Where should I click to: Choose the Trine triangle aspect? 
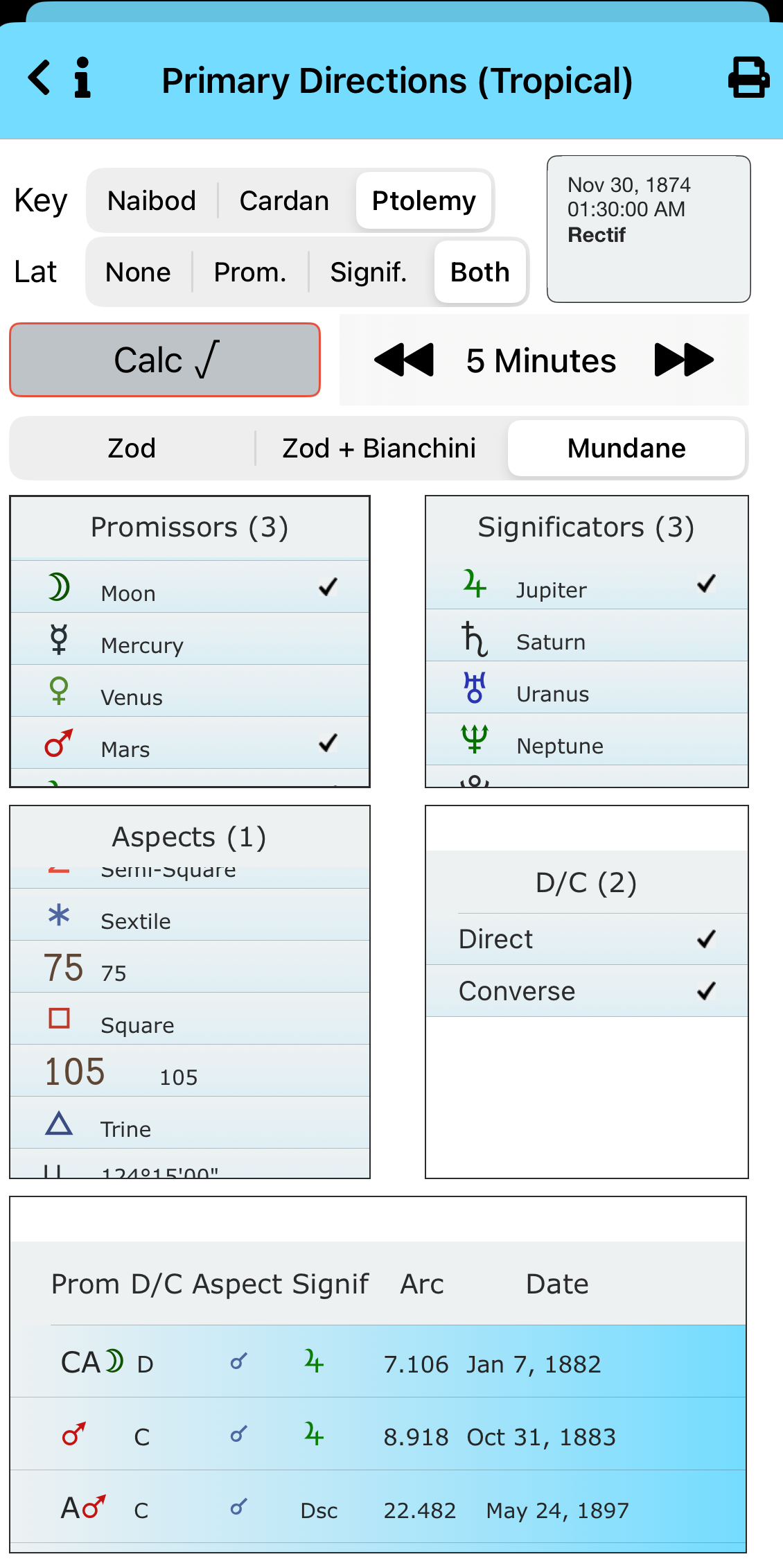coord(59,1124)
